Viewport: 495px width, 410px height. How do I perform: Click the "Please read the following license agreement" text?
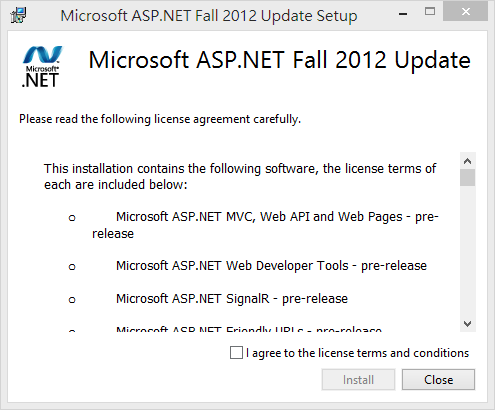point(160,119)
